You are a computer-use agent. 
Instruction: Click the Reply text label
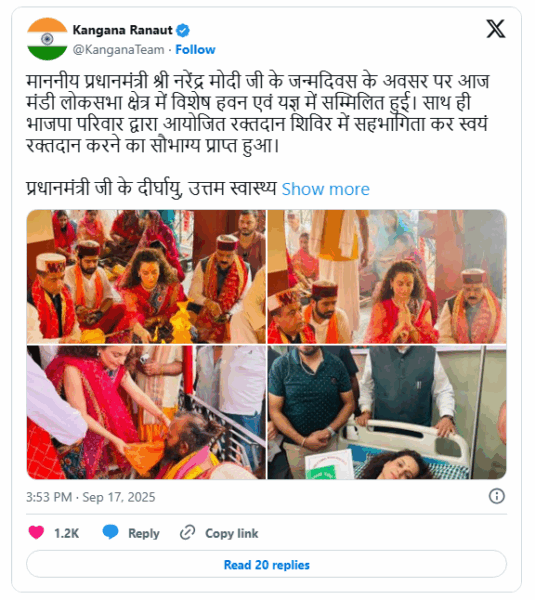pyautogui.click(x=144, y=533)
